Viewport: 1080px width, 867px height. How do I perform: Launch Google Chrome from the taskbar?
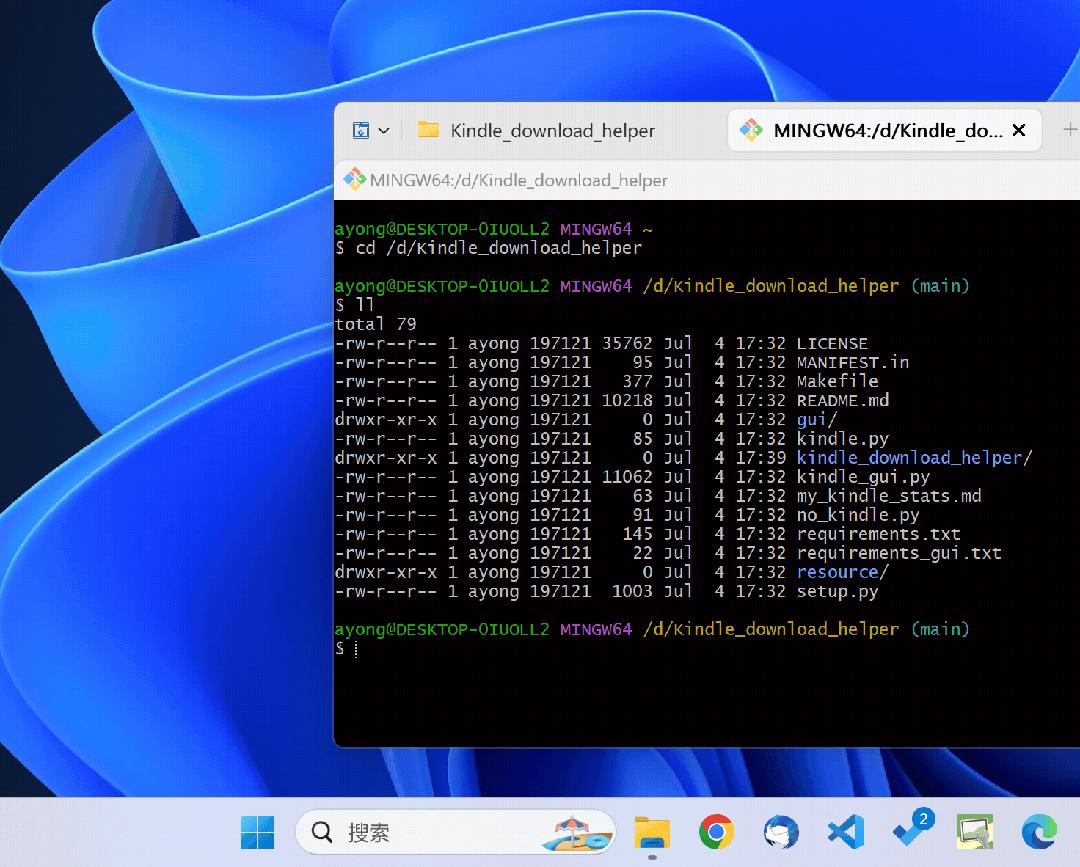716,831
